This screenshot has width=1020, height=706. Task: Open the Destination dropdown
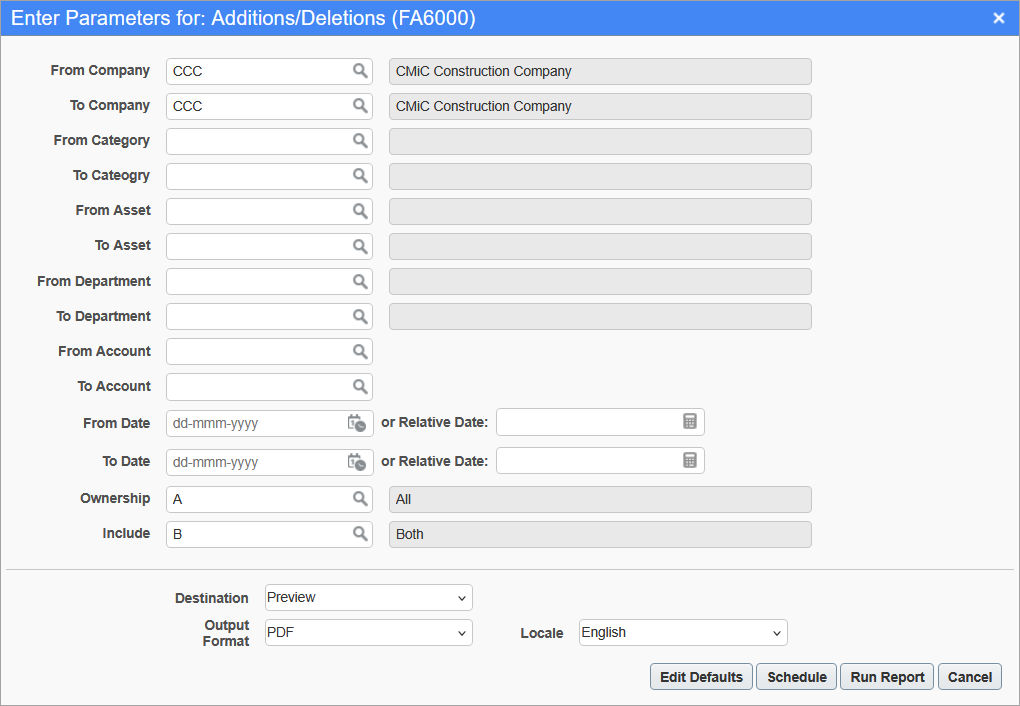(x=368, y=597)
